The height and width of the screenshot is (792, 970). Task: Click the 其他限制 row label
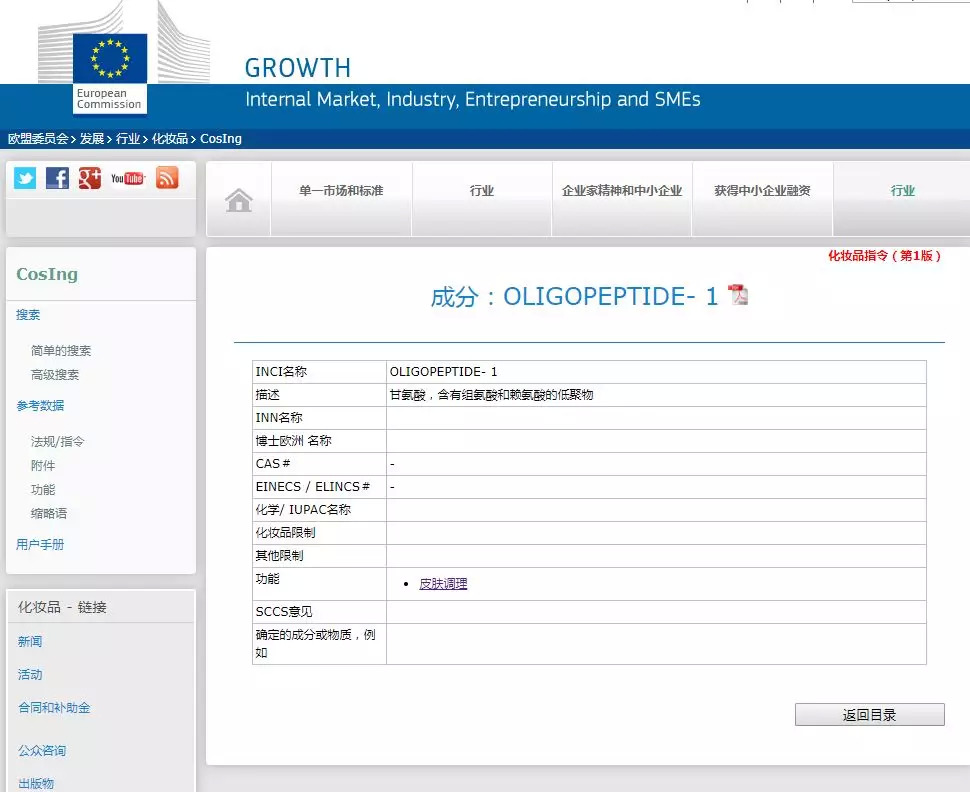point(279,556)
